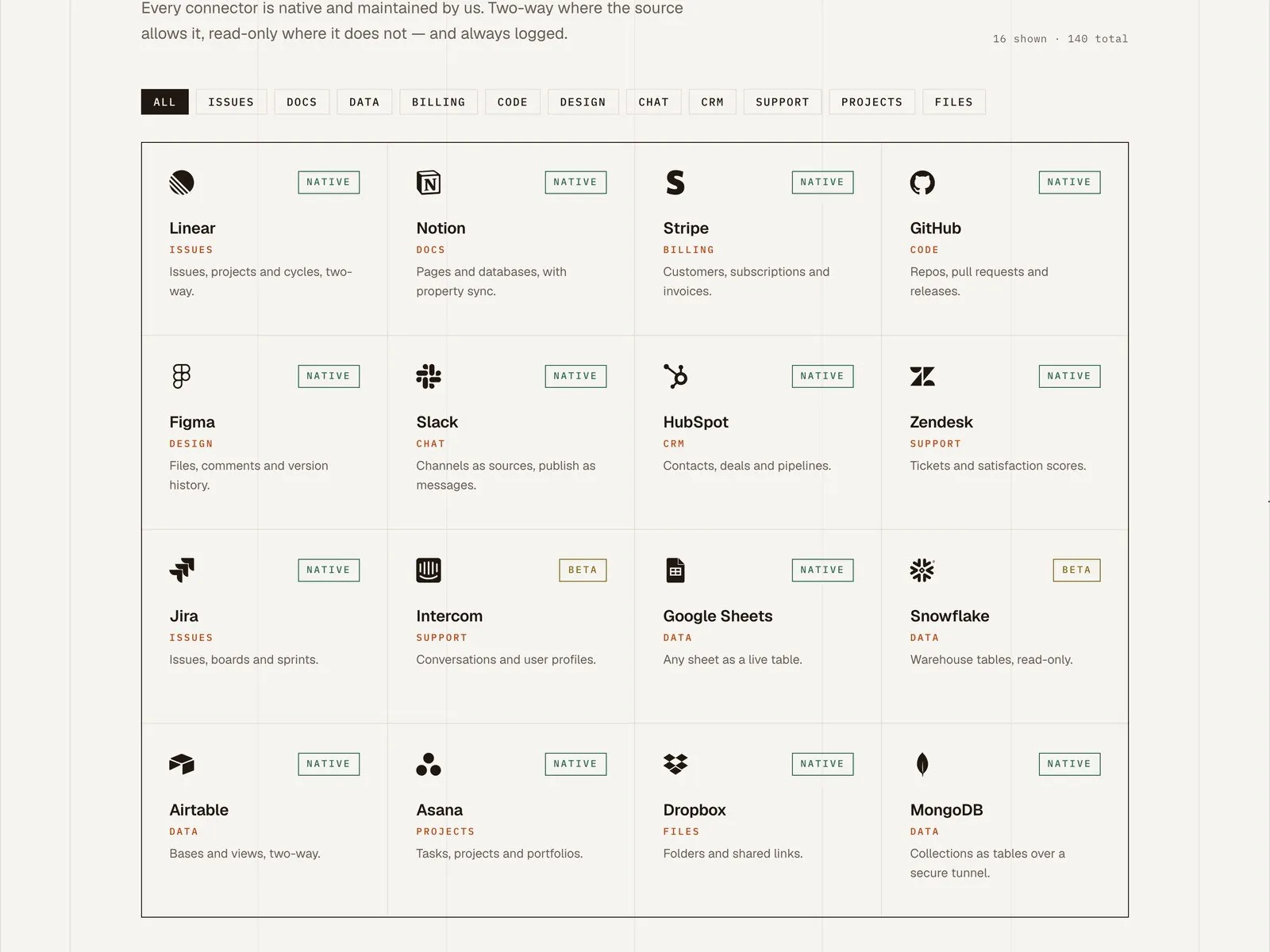Click 'Tickets and satisfaction scores.' text
1270x952 pixels.
[998, 466]
